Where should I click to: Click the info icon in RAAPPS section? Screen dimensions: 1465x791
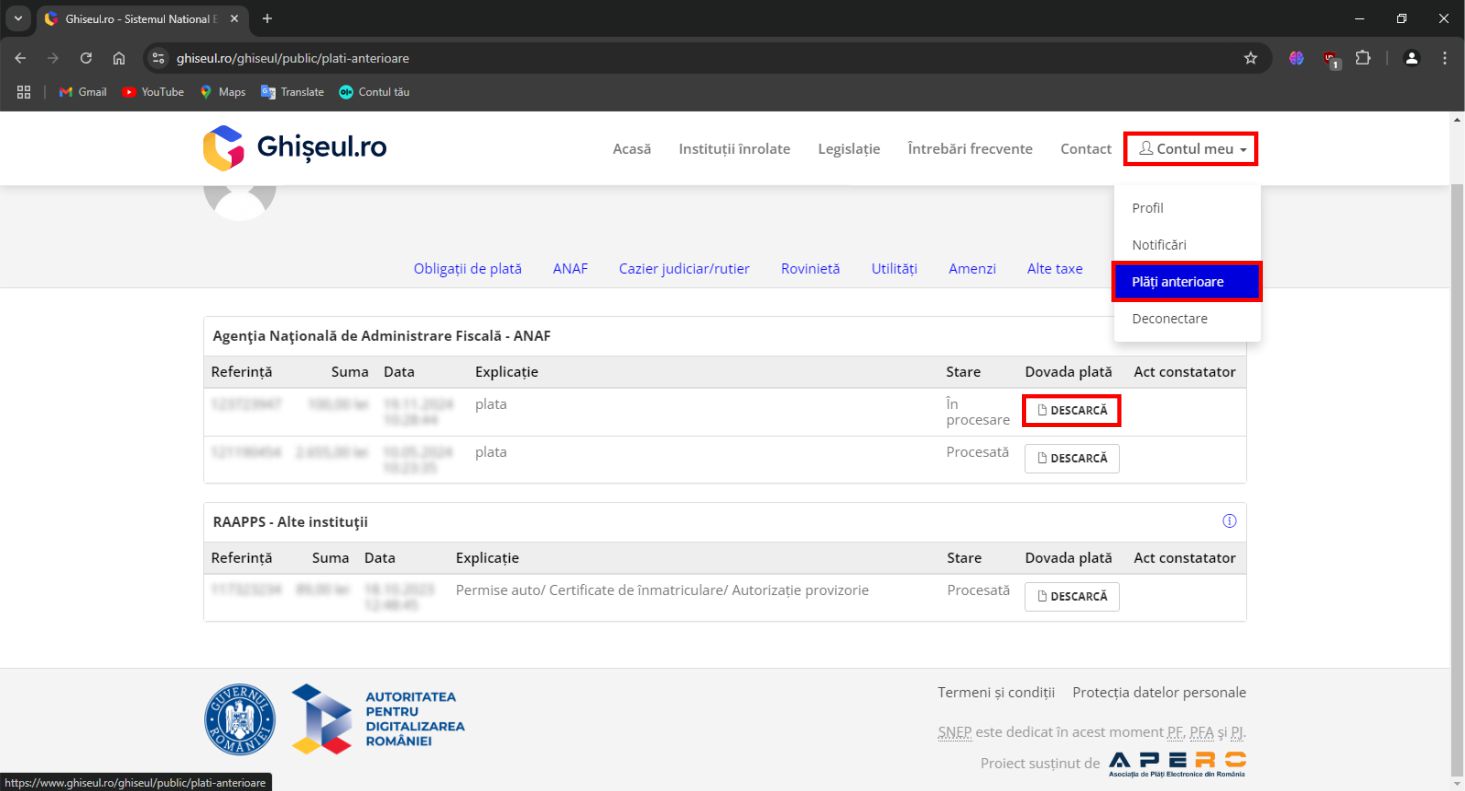coord(1229,521)
